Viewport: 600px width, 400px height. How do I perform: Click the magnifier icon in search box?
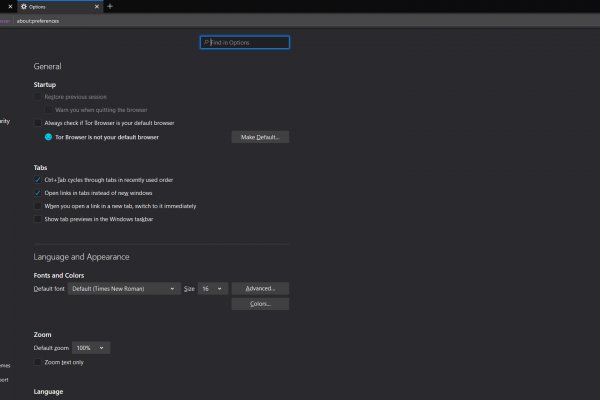pyautogui.click(x=206, y=43)
